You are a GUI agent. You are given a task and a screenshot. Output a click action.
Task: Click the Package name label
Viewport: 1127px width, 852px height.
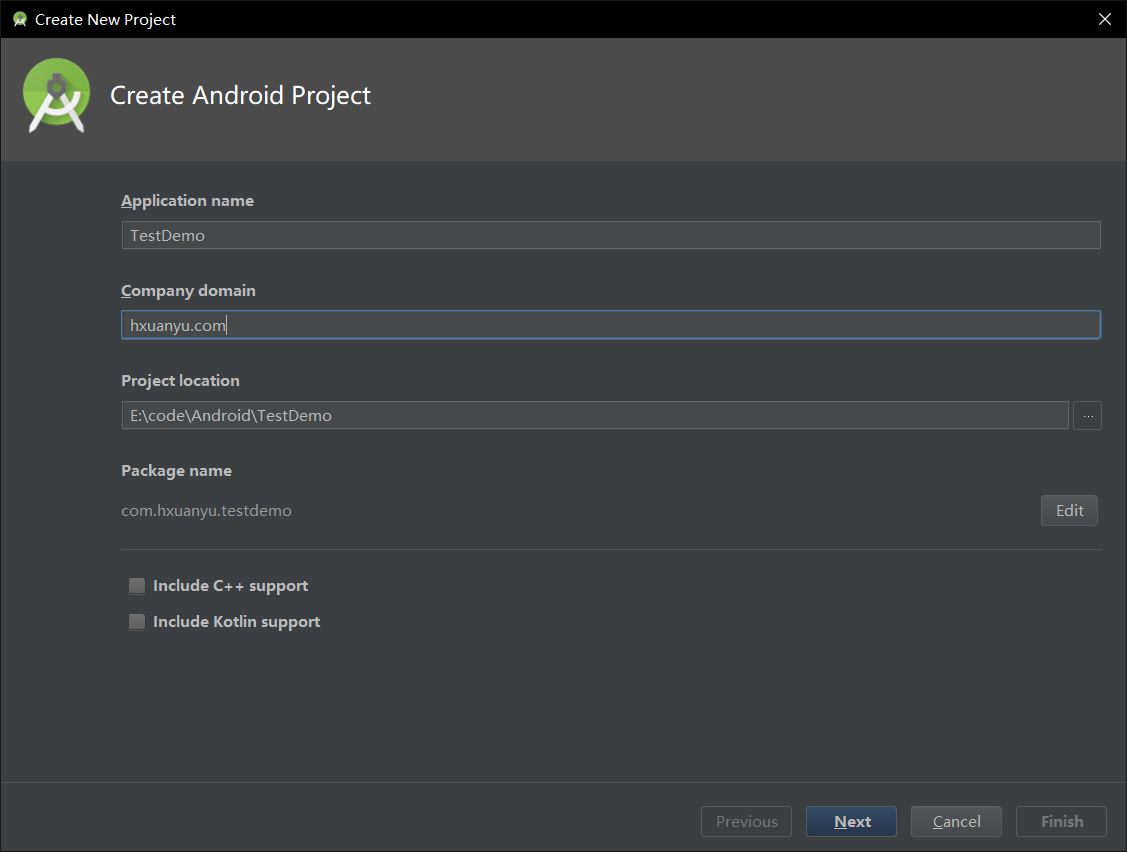point(176,471)
